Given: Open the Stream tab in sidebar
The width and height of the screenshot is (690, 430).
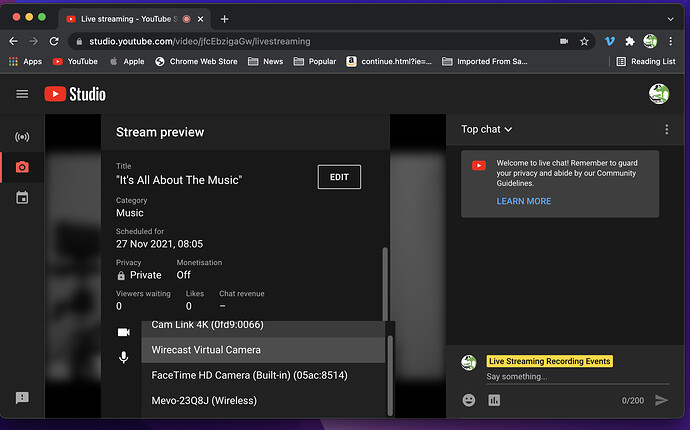Looking at the screenshot, I should point(22,137).
